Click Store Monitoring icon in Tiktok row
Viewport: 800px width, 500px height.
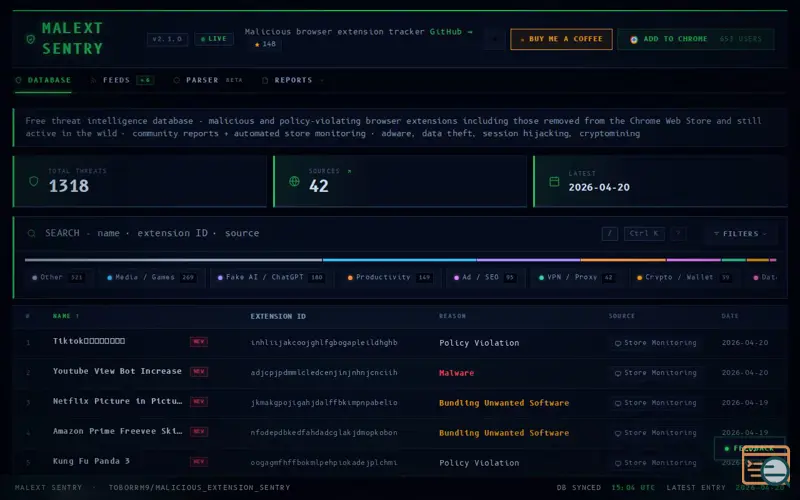[618, 343]
